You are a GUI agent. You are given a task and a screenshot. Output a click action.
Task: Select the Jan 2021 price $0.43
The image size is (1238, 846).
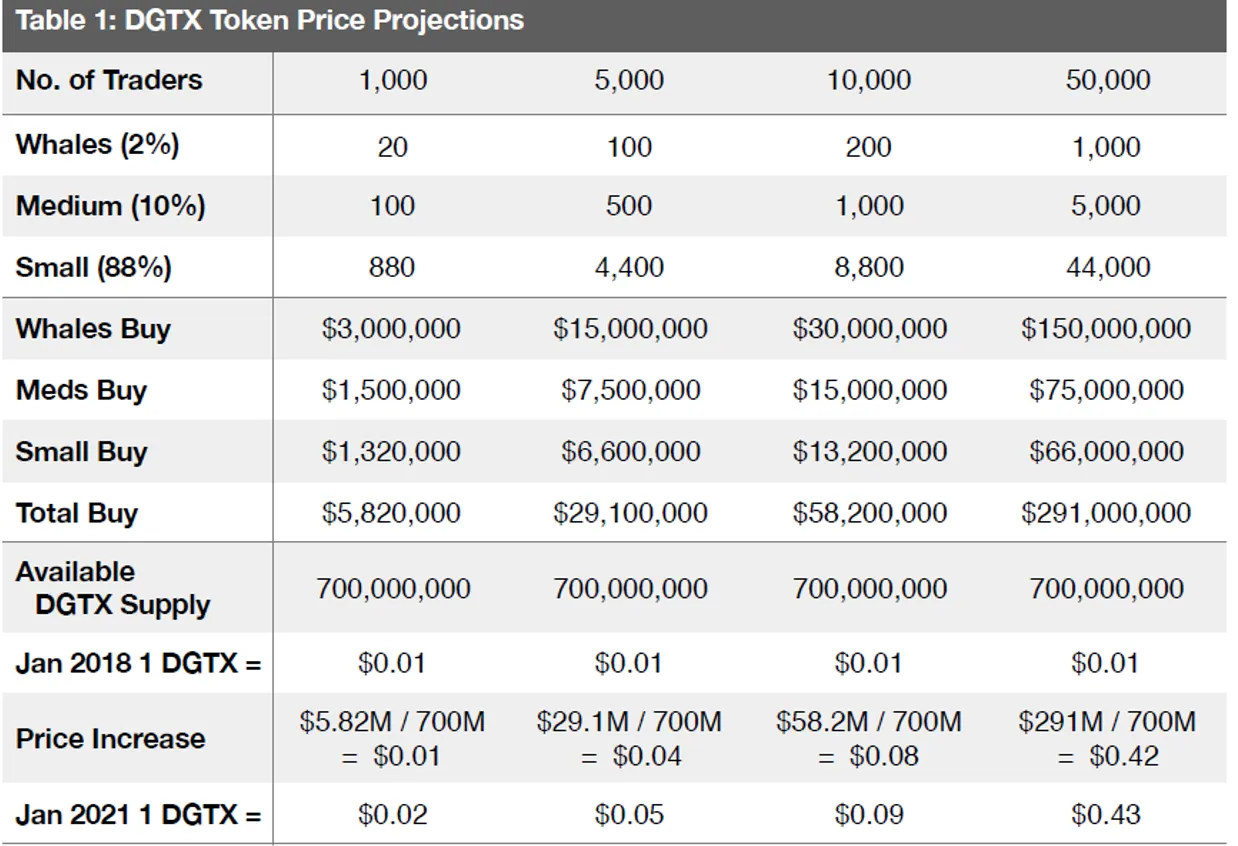(1105, 816)
